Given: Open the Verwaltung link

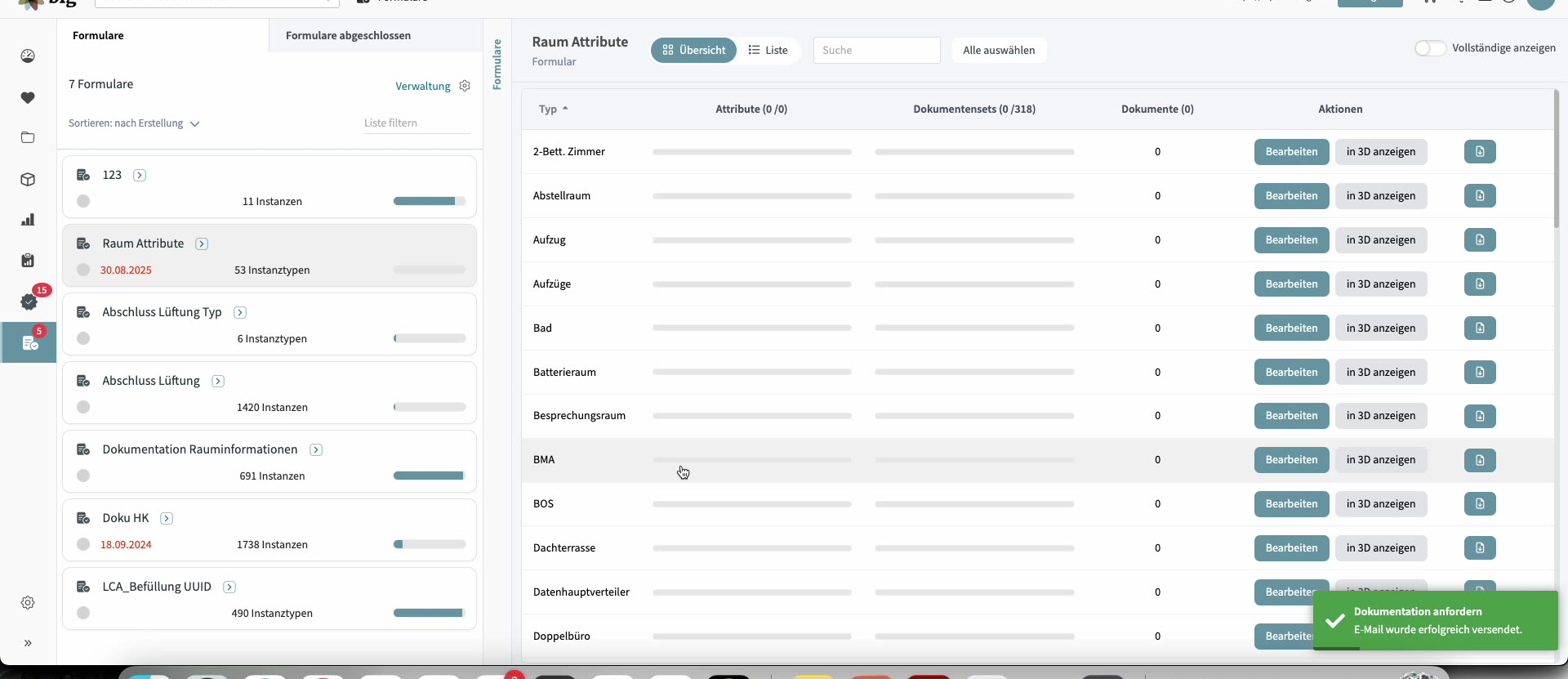Looking at the screenshot, I should coord(423,86).
